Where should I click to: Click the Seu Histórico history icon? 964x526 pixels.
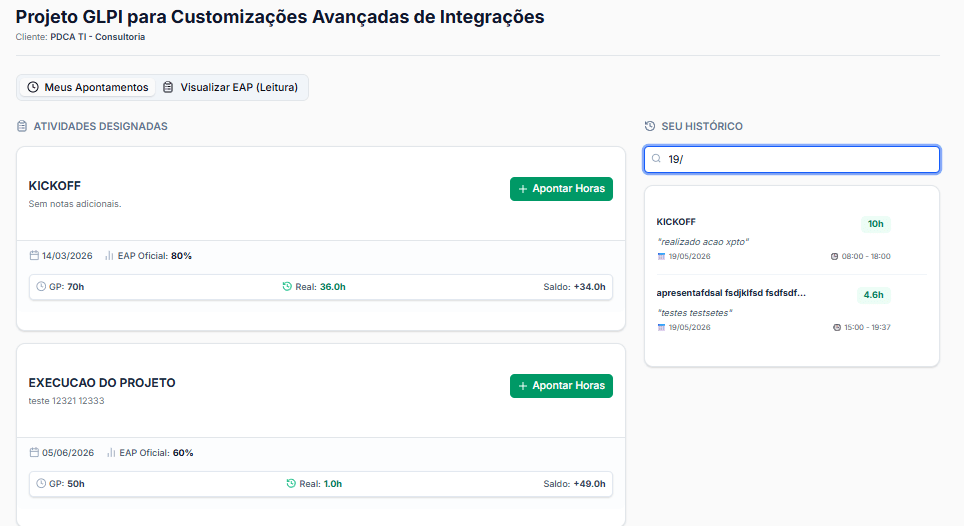[x=650, y=126]
